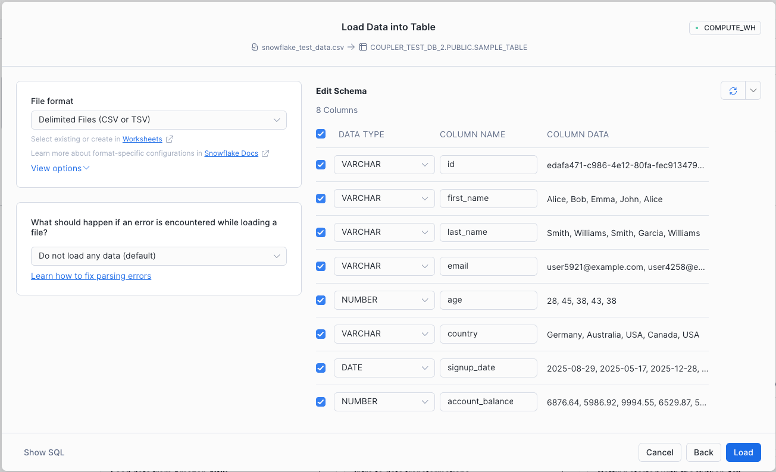This screenshot has width=776, height=472.
Task: Click the email column name field
Action: pos(488,266)
